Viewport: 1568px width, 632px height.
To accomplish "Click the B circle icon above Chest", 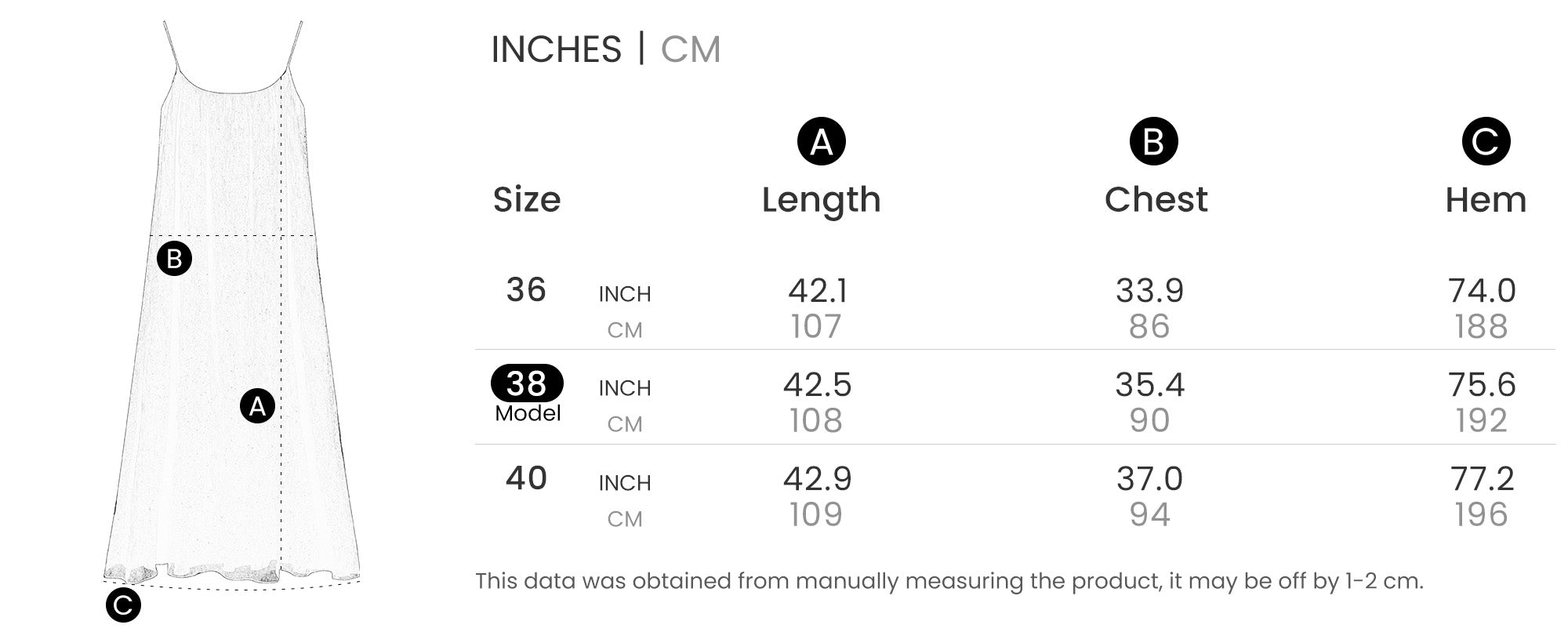I will click(1153, 142).
